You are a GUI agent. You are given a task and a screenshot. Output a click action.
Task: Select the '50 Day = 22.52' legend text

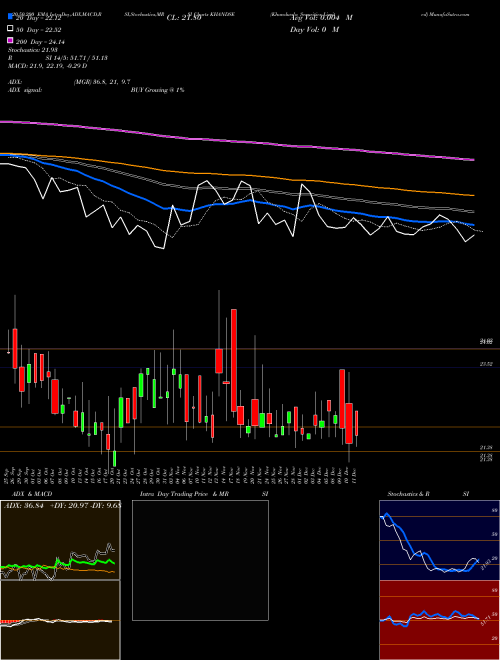[38, 30]
